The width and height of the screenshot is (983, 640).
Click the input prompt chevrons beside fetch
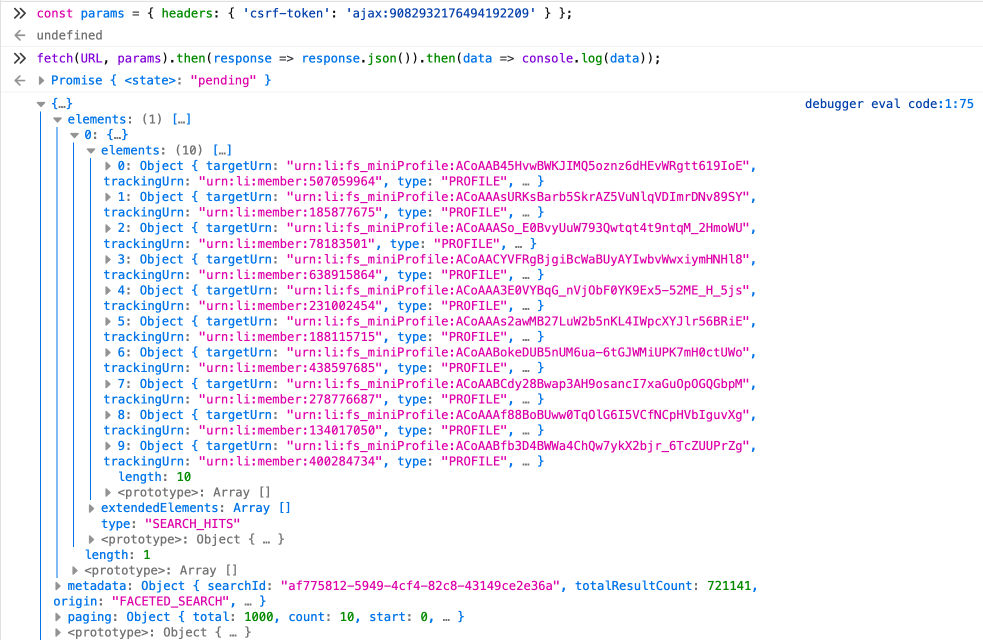(x=19, y=58)
